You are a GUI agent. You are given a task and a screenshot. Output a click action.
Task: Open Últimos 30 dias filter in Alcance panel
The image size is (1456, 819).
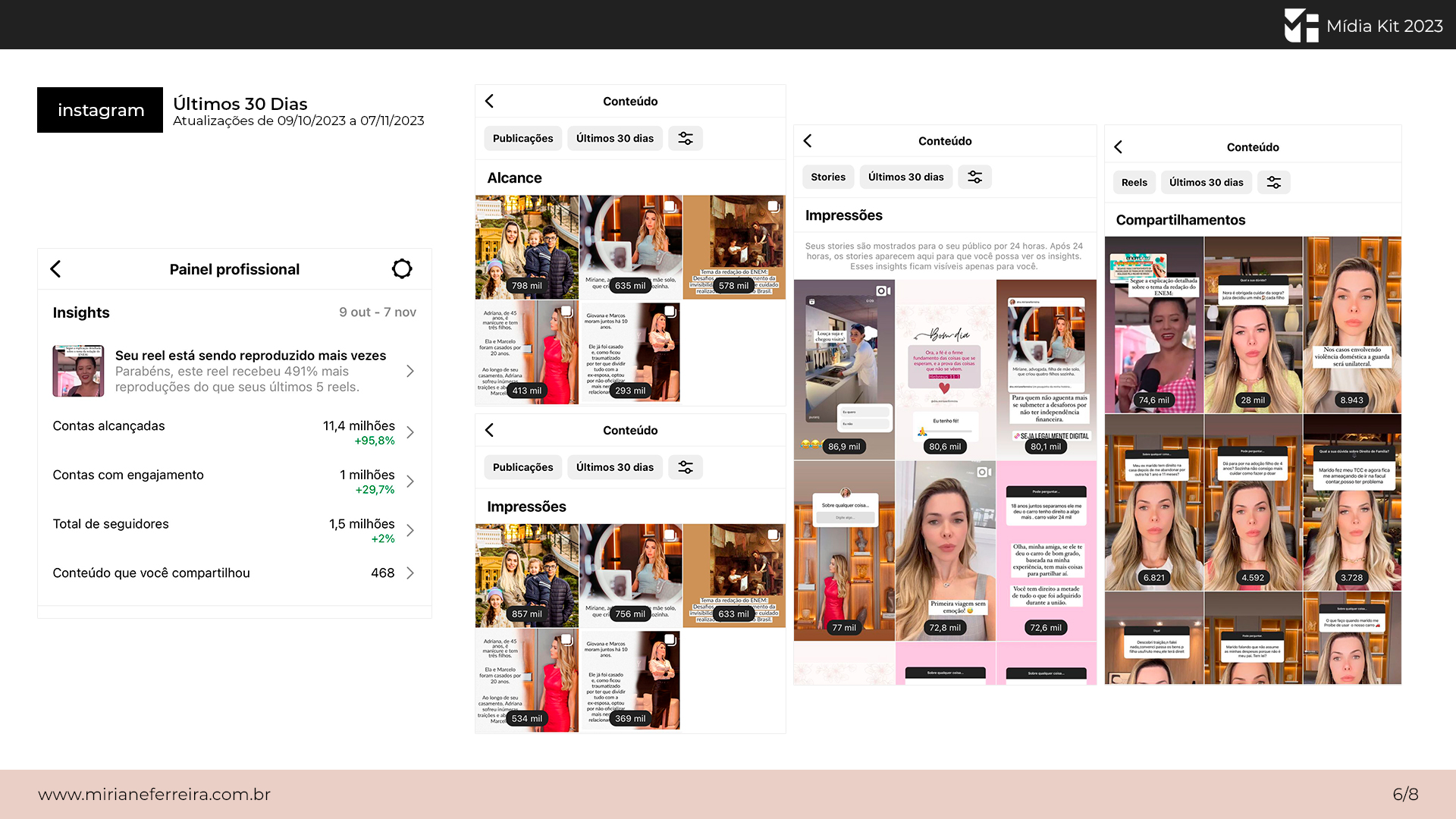[x=615, y=138]
